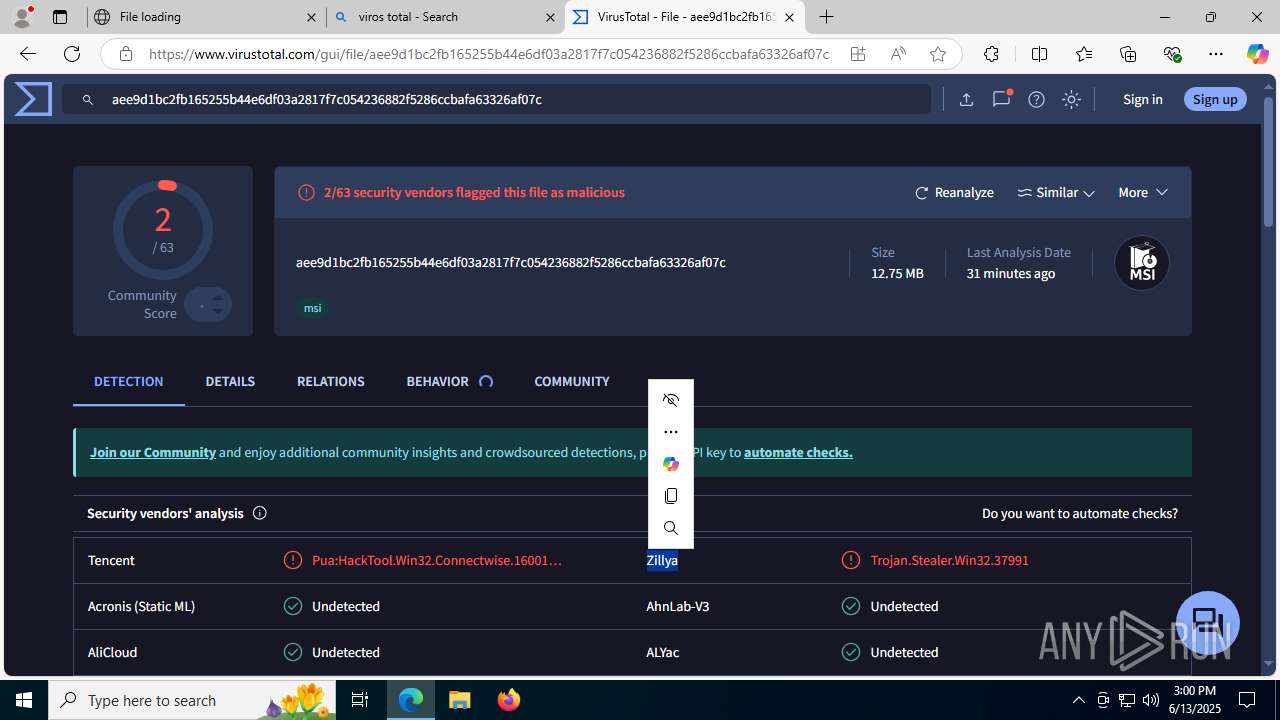
Task: Click the Tencent detection result text
Action: point(437,560)
